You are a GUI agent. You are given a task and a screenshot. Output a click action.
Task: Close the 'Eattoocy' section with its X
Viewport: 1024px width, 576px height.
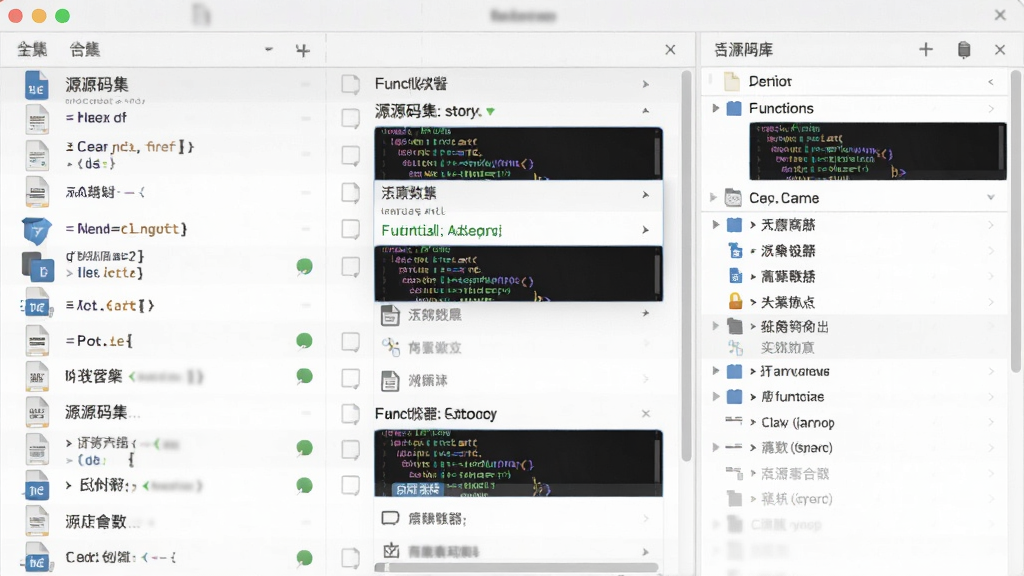645,413
